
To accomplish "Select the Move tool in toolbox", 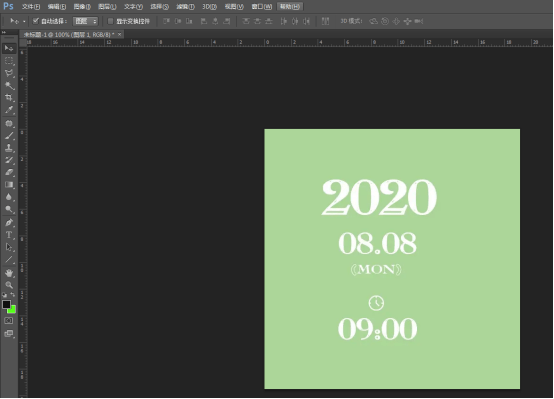I will click(x=9, y=48).
